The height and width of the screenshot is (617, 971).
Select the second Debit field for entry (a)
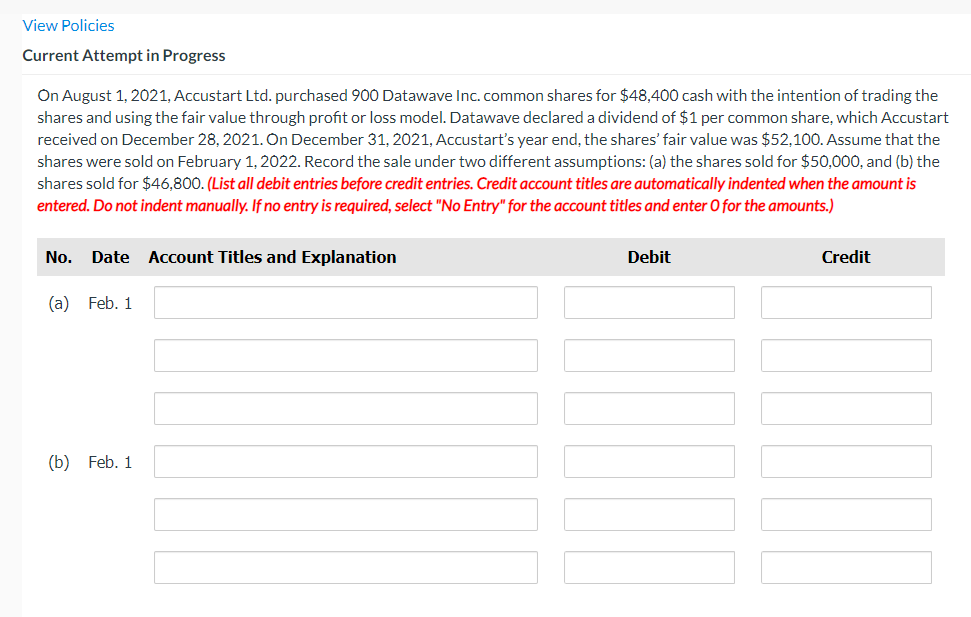pyautogui.click(x=649, y=355)
